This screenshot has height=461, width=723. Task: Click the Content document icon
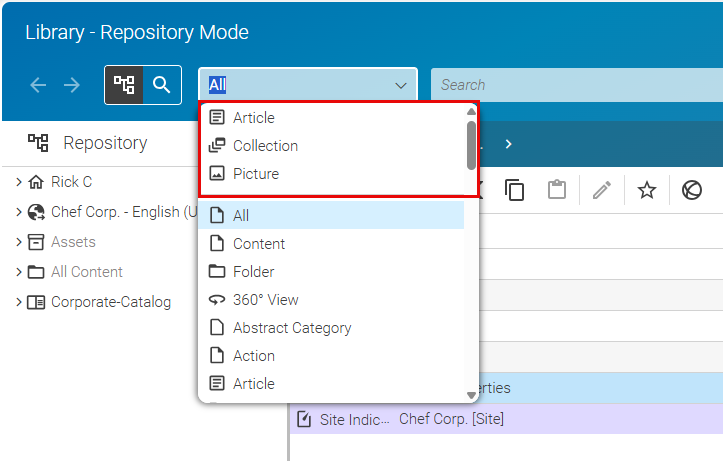217,243
